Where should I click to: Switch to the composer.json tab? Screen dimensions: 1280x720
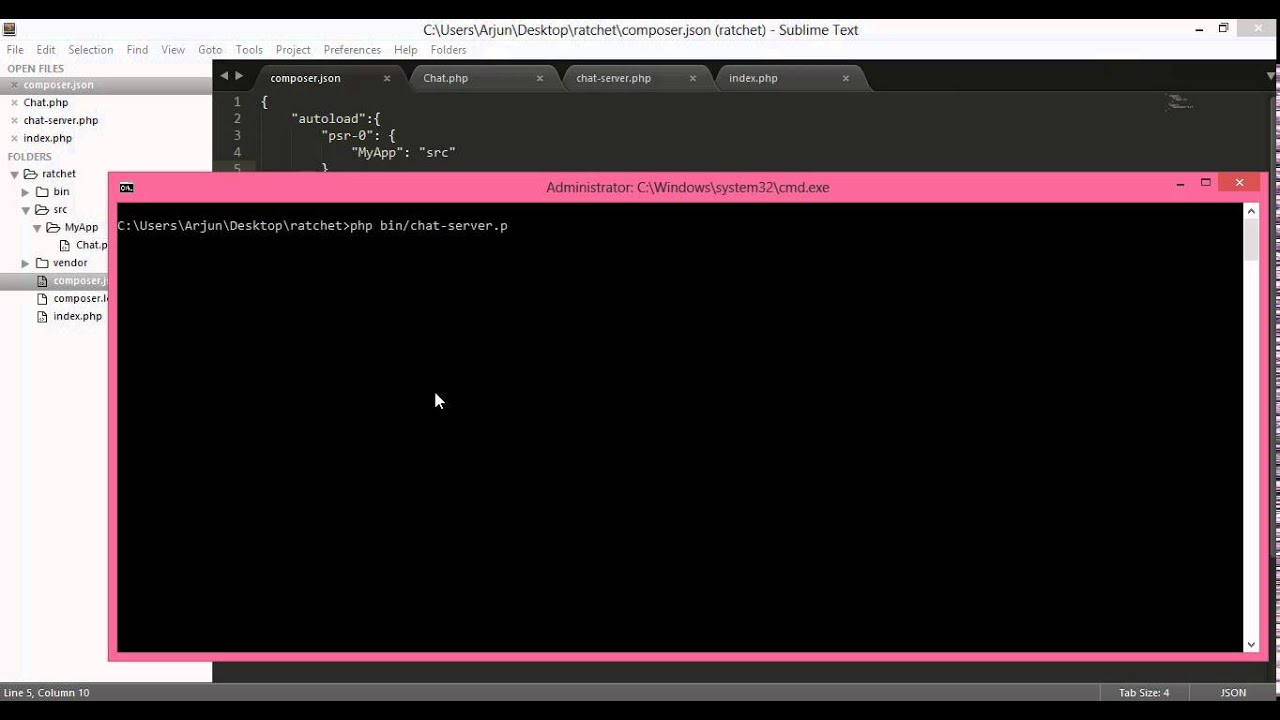305,78
